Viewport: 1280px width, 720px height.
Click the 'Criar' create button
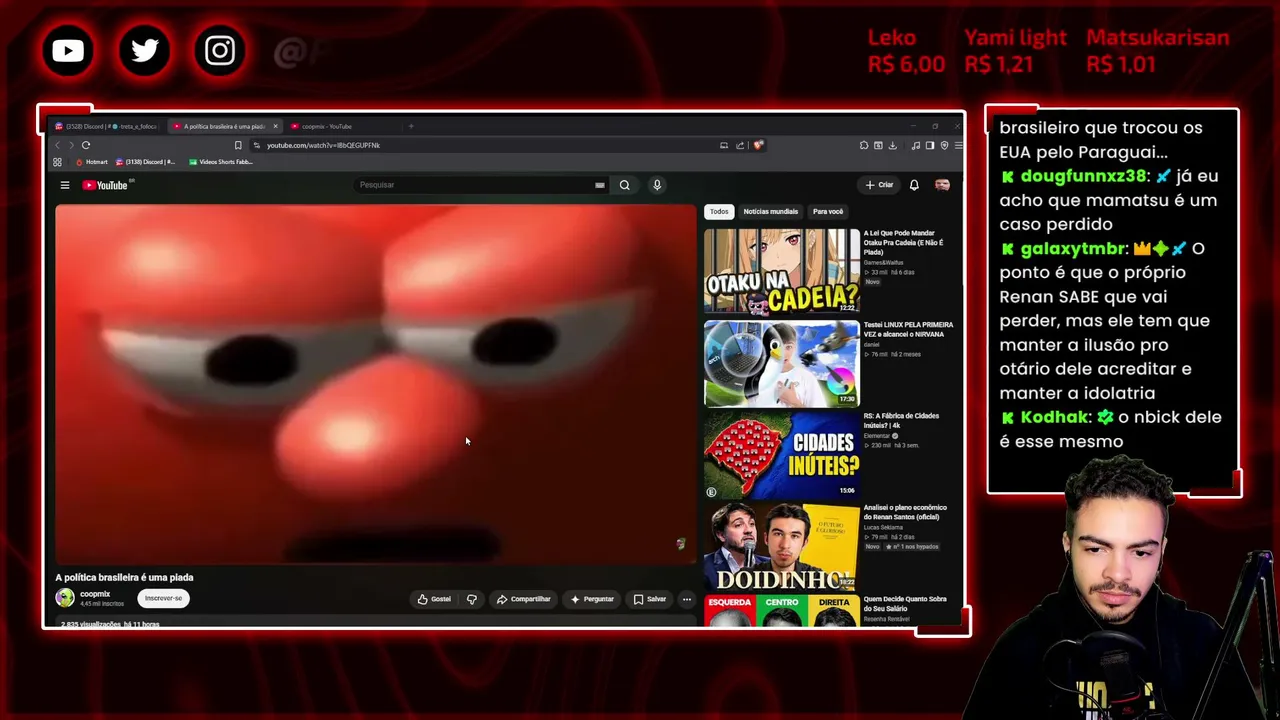click(x=880, y=185)
